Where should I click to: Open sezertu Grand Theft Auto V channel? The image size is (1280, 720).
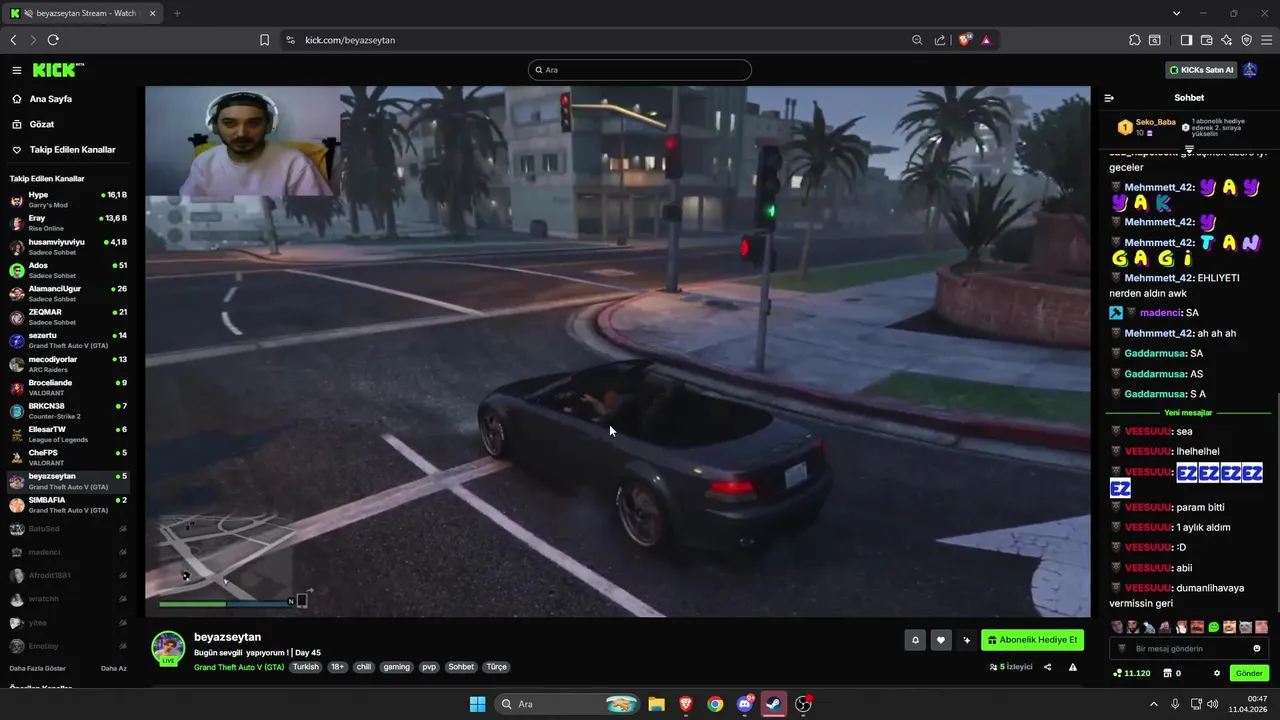pos(68,340)
